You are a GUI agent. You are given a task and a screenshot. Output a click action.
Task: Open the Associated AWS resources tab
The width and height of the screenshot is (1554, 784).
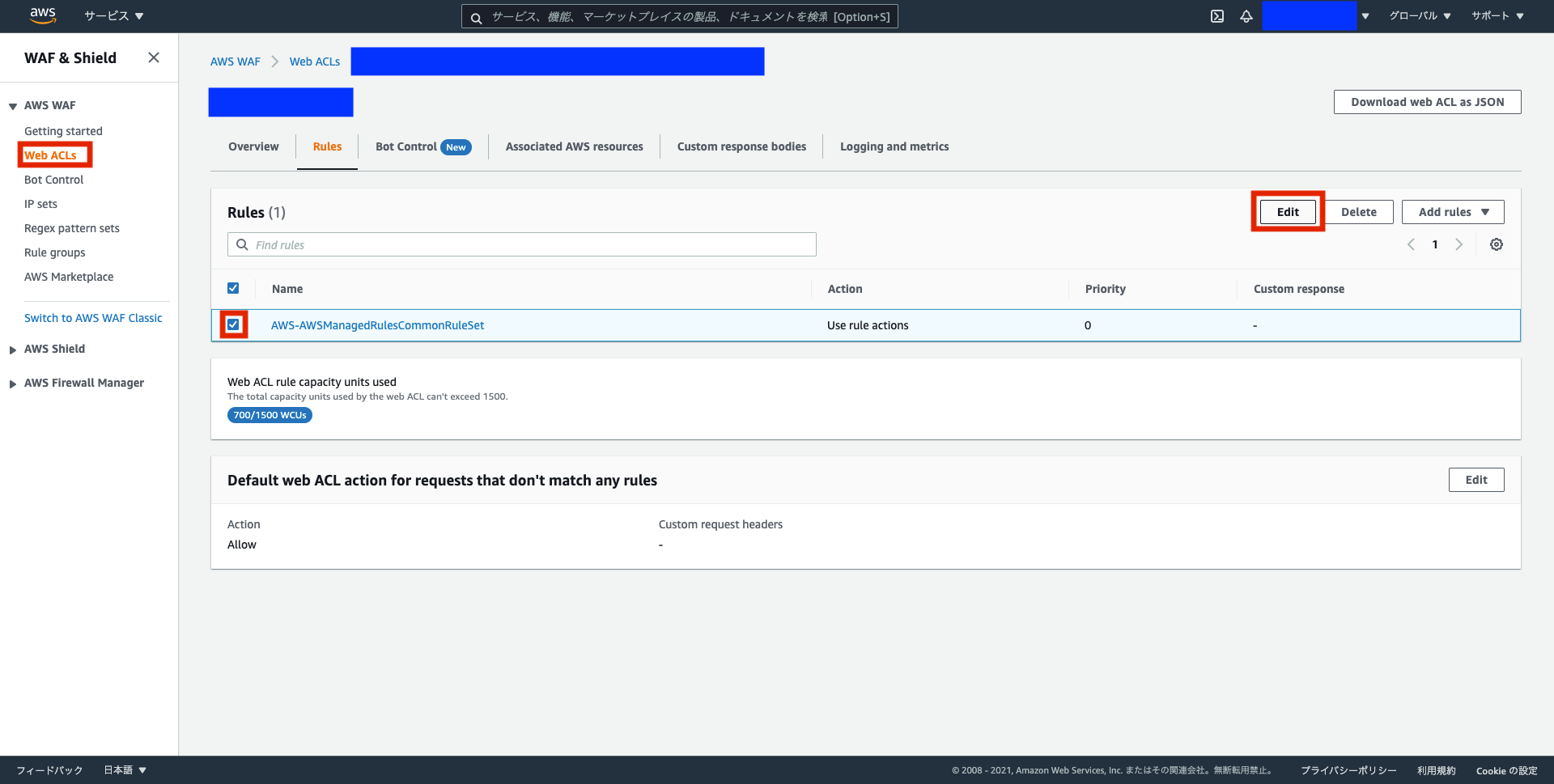coord(574,146)
